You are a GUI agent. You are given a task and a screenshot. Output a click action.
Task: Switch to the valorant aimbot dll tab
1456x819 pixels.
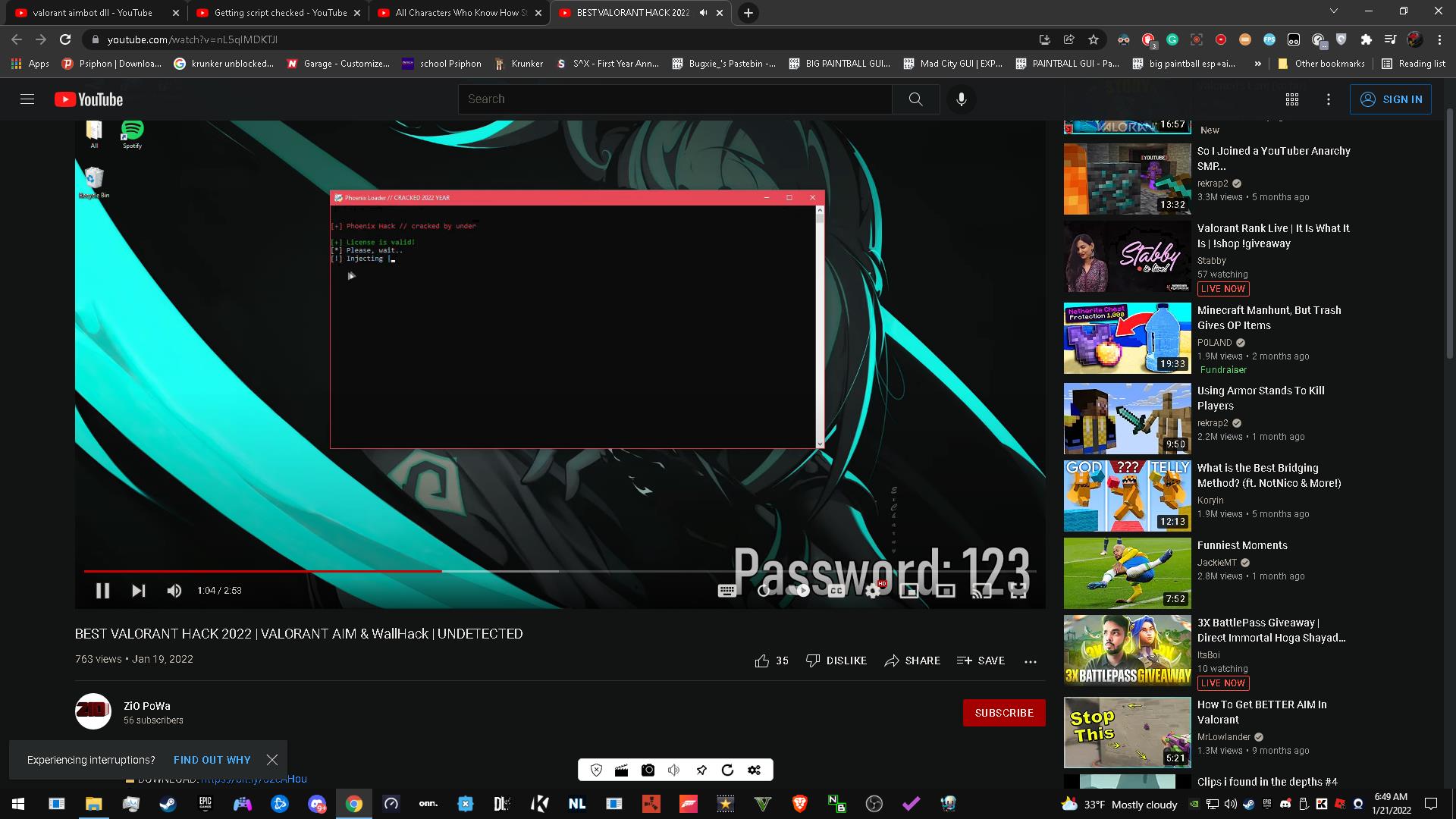click(91, 13)
